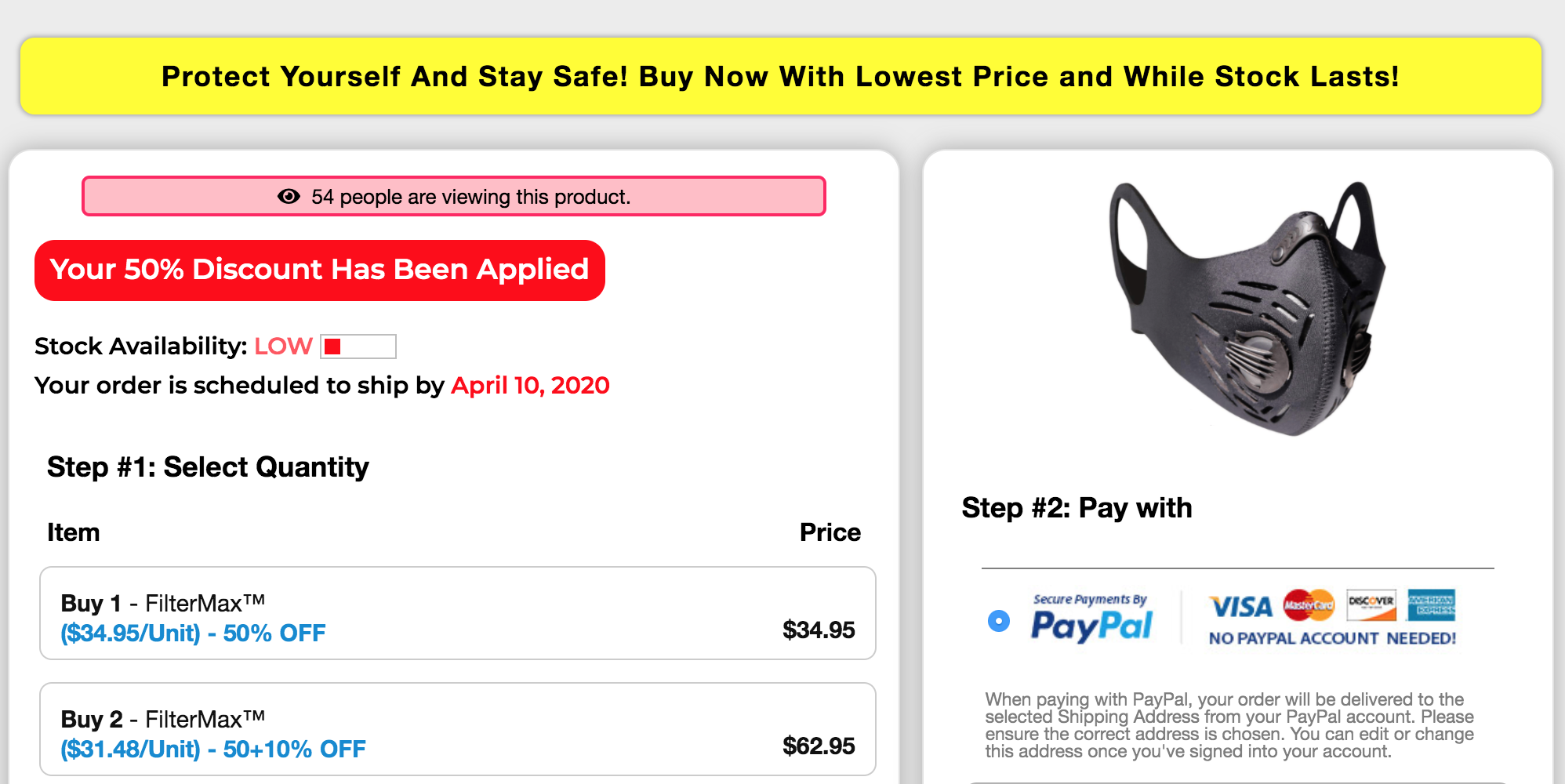
Task: Click the ($34.95/Unit) - 50% OFF text
Action: coord(193,633)
